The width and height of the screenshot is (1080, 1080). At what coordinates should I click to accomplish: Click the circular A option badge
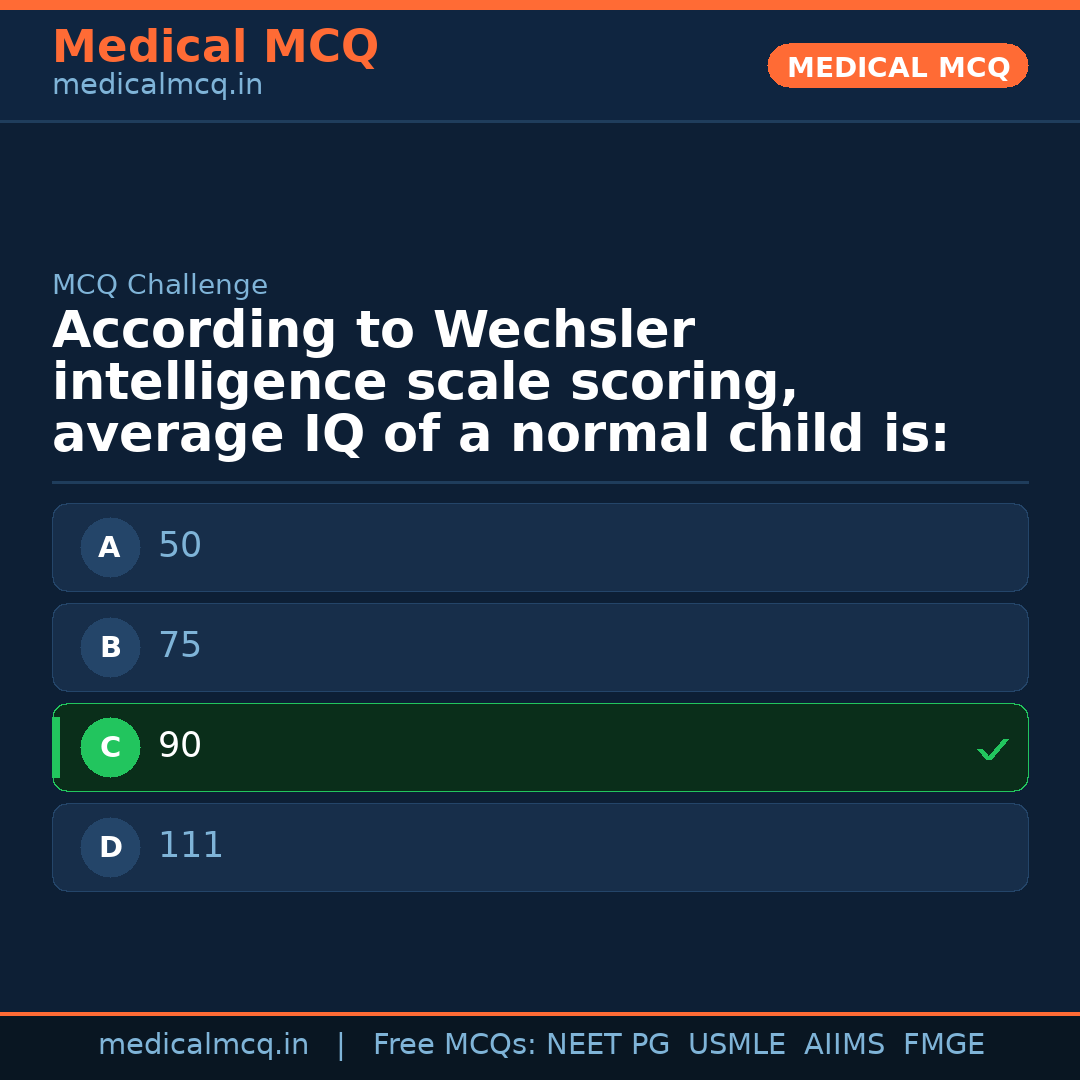point(110,547)
